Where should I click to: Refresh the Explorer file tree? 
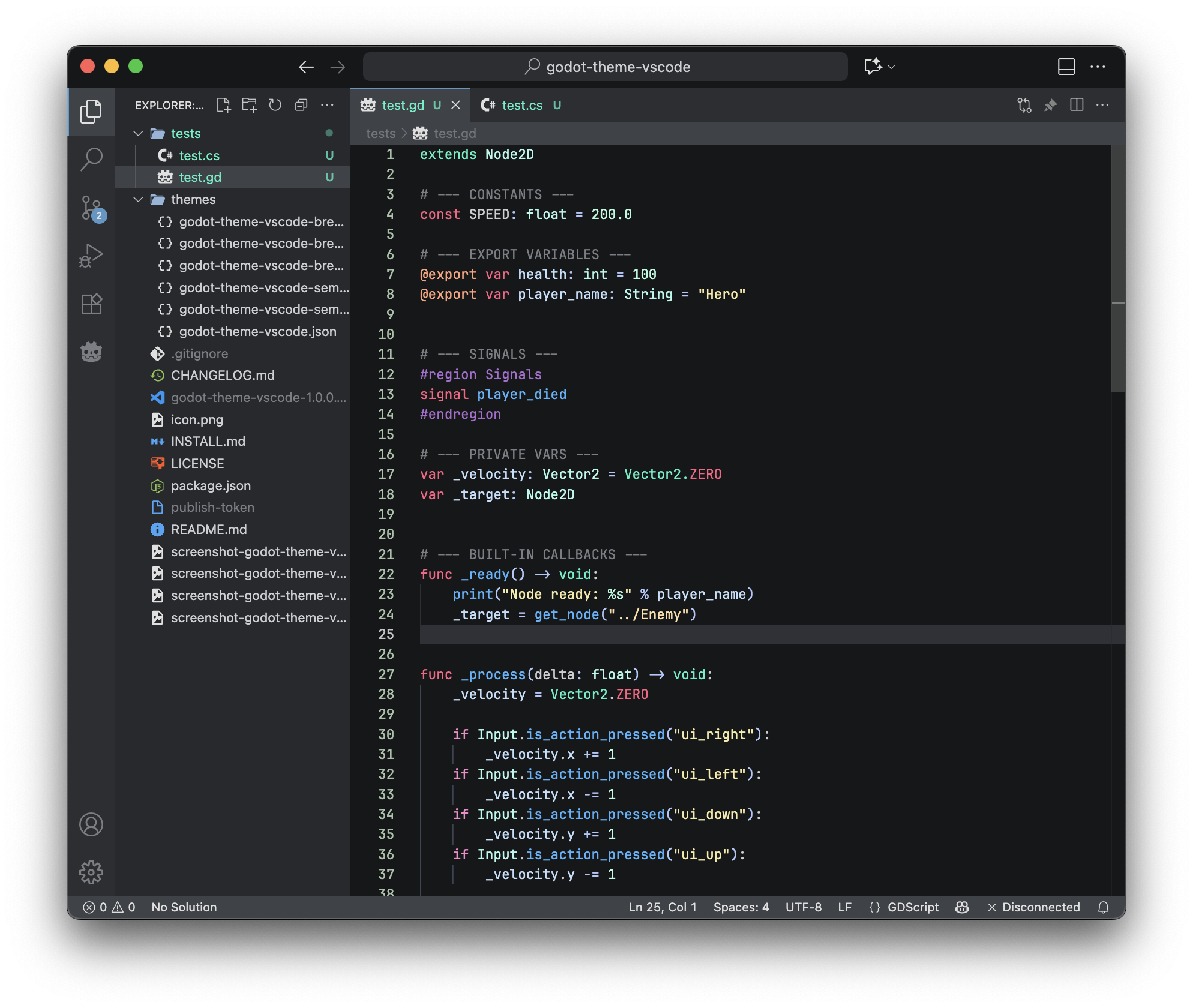275,105
